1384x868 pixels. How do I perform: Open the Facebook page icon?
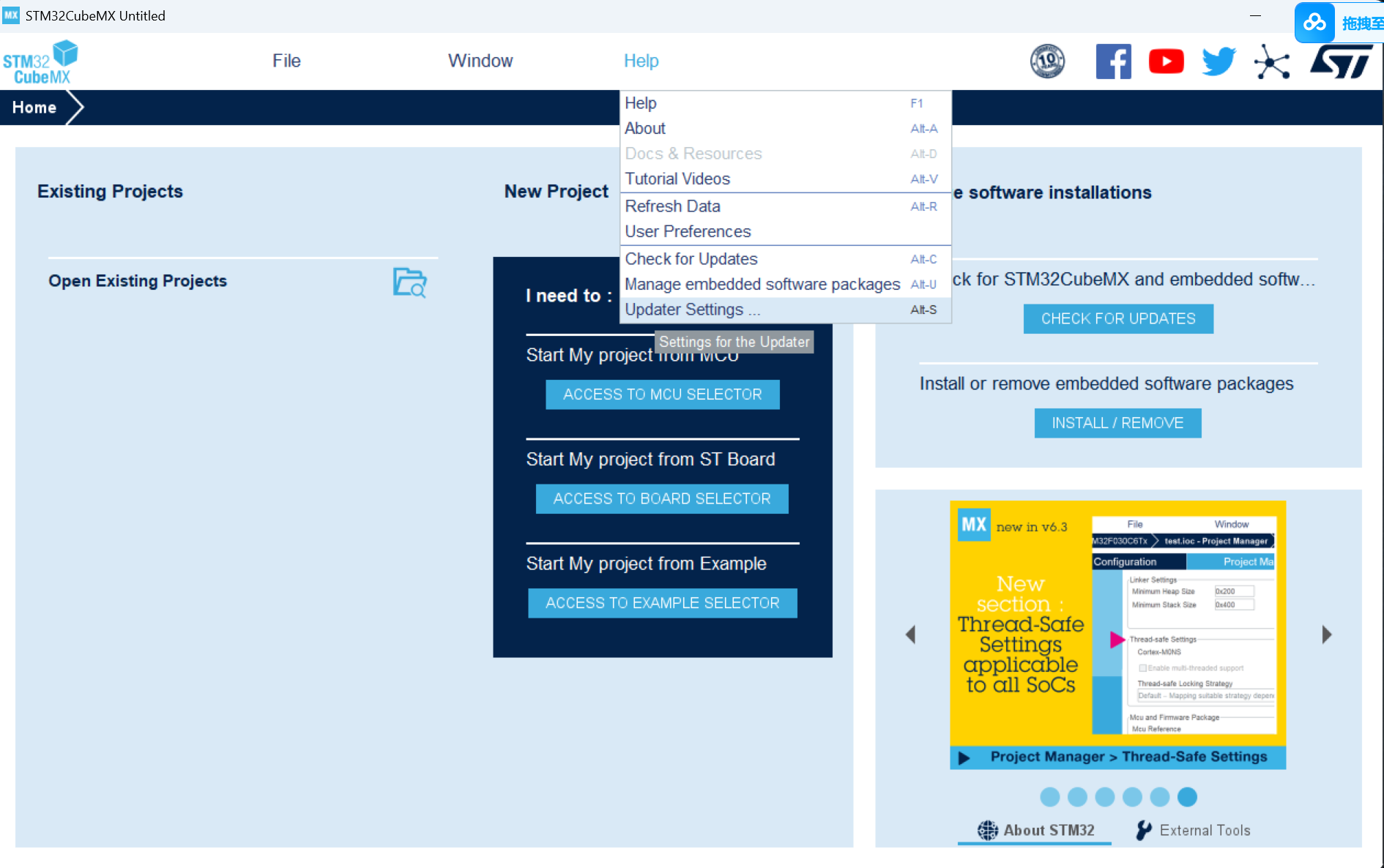1113,61
